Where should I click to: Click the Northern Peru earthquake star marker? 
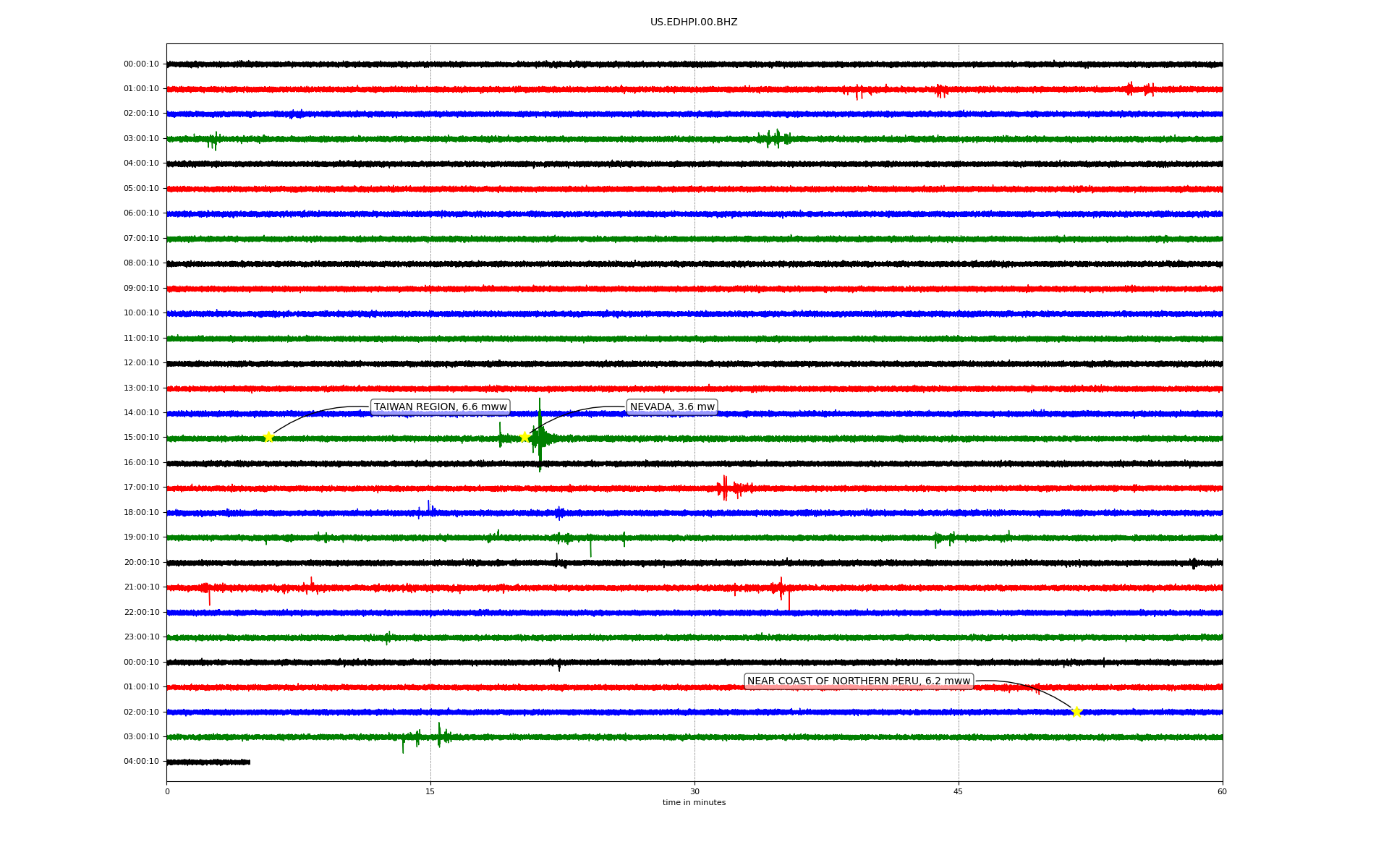1076,712
